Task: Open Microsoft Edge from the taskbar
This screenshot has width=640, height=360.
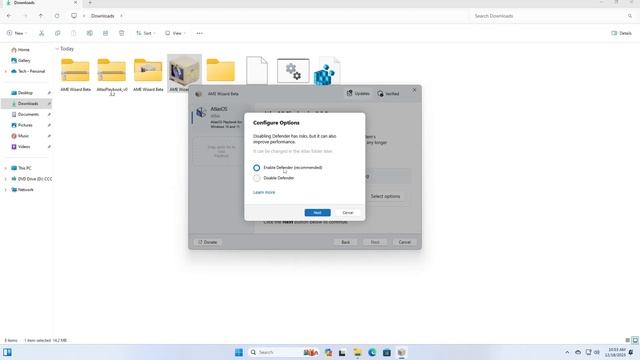Action: coord(372,352)
